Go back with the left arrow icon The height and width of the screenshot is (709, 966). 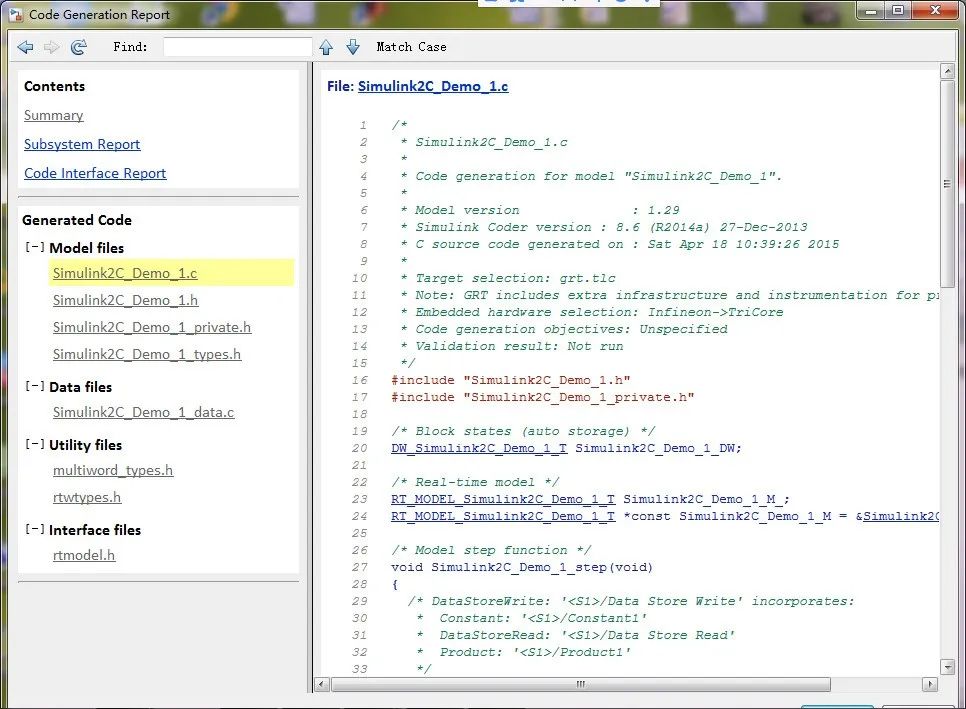coord(25,47)
